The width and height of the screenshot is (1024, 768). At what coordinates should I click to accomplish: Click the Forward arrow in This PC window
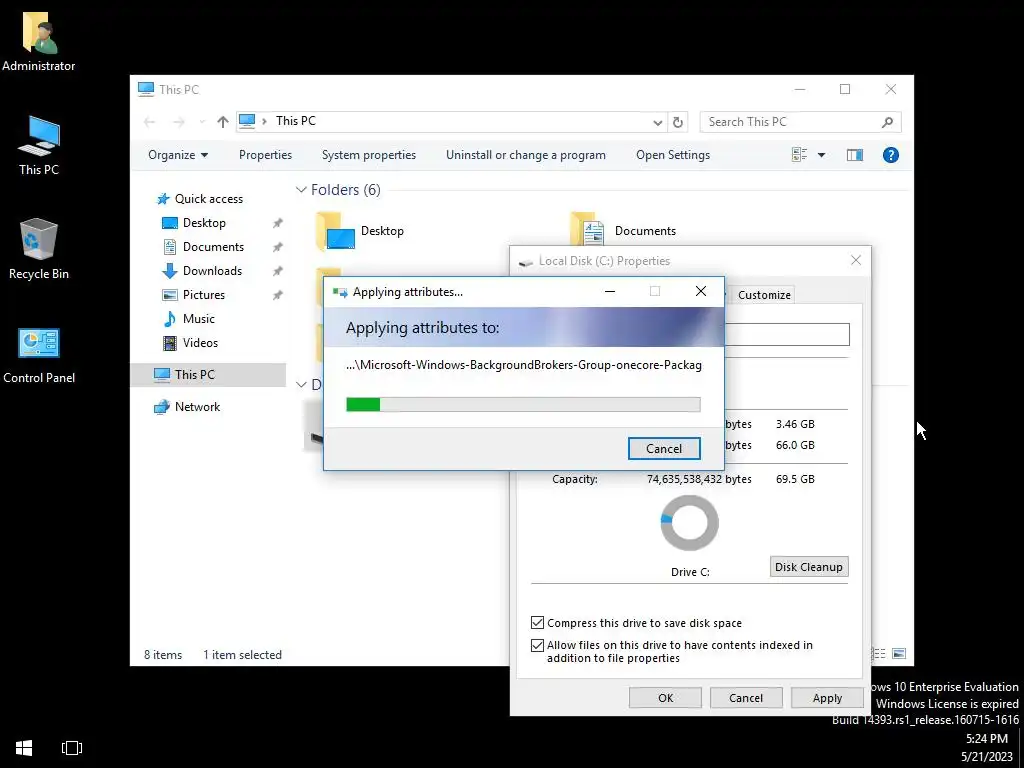tap(178, 122)
